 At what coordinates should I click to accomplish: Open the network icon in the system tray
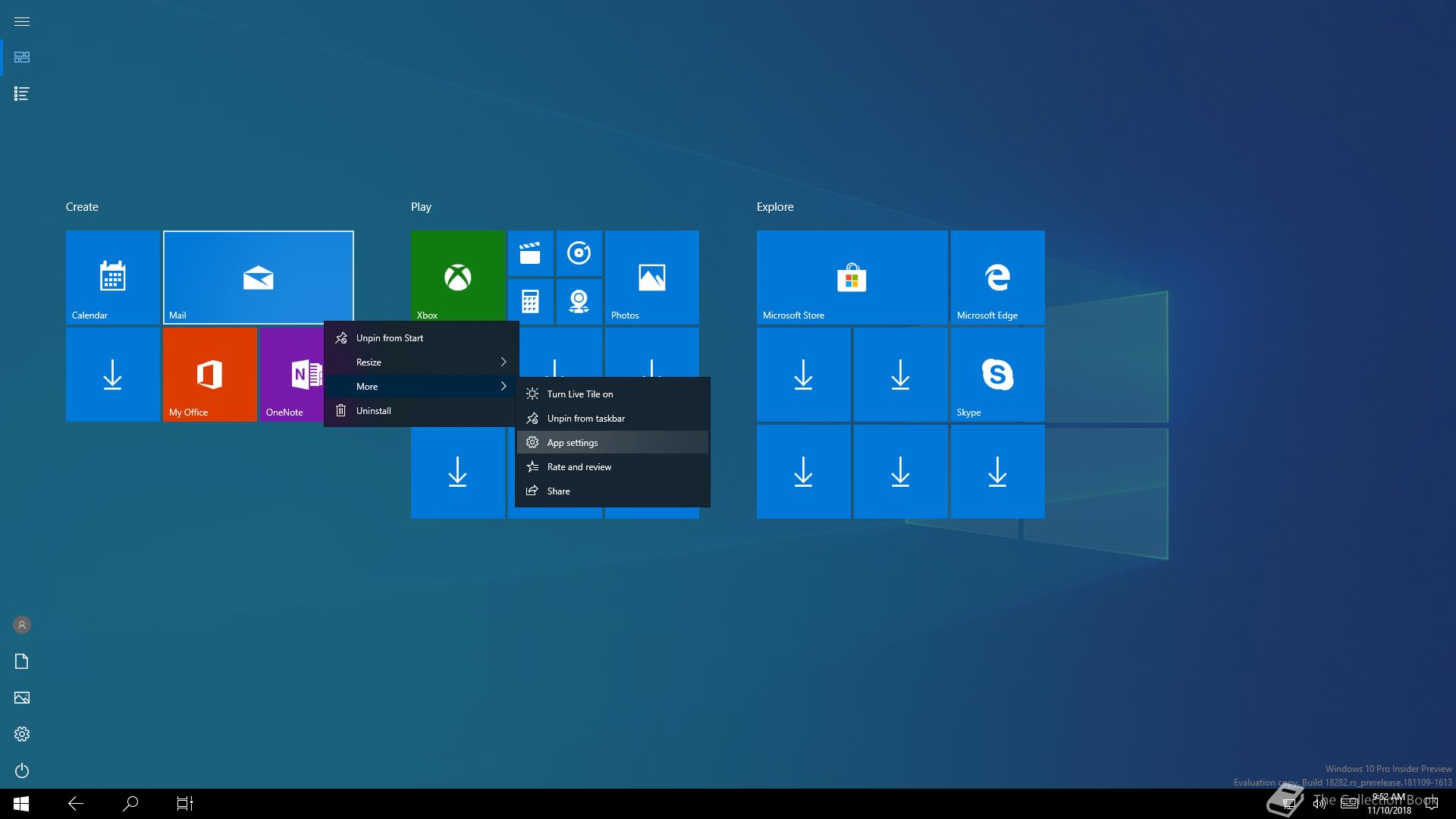point(1289,804)
